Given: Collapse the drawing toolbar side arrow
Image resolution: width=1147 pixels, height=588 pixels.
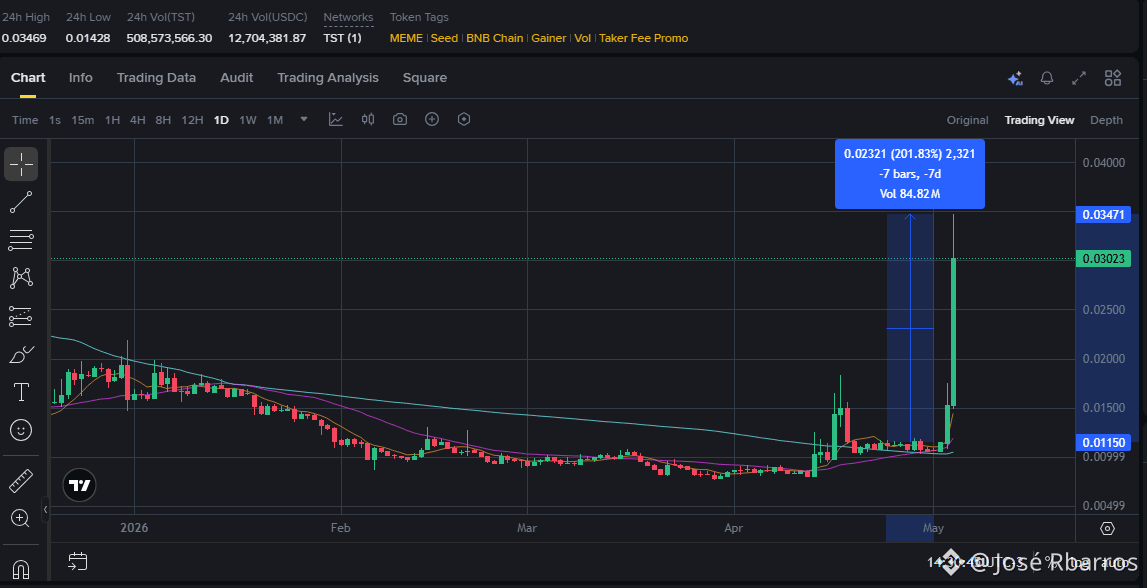Looking at the screenshot, I should (45, 510).
